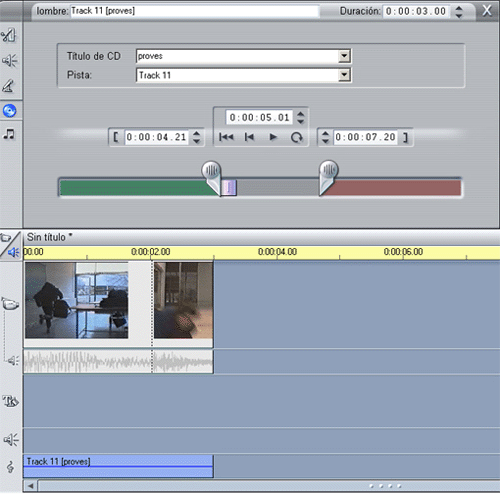
Task: Click the left trim start handle
Action: click(212, 177)
